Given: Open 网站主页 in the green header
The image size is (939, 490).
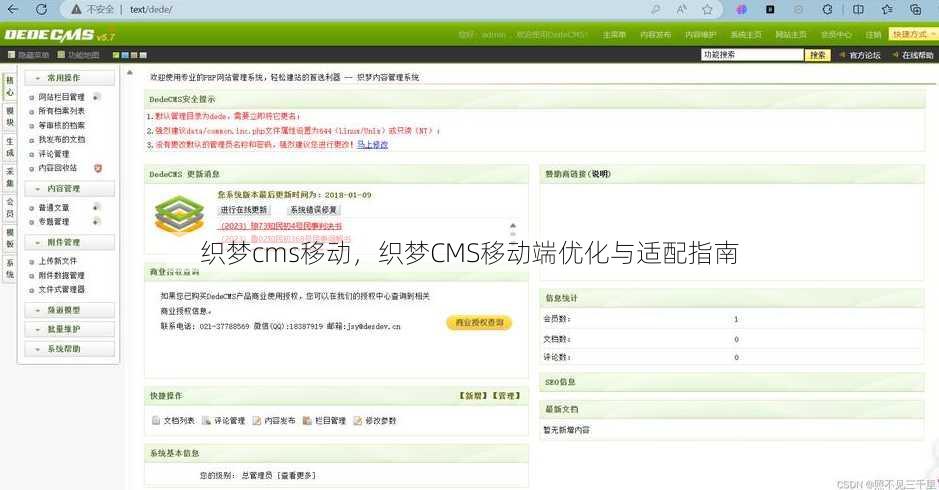Looking at the screenshot, I should click(791, 35).
